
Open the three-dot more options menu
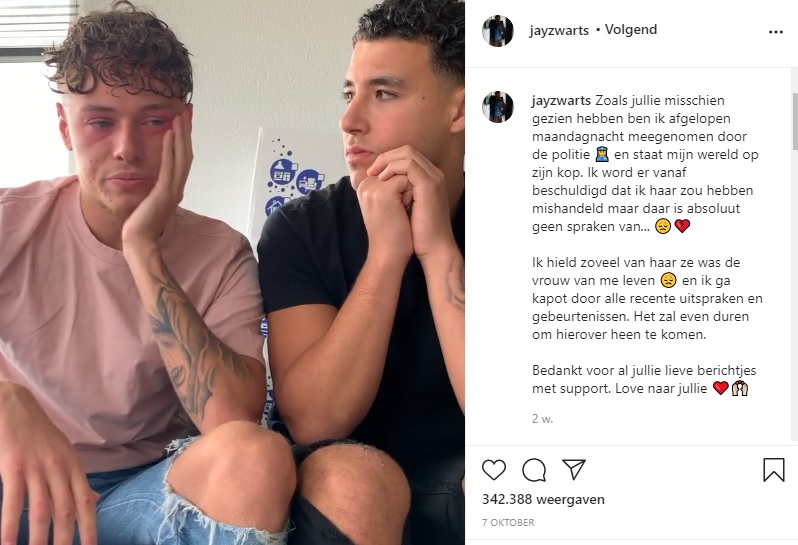[776, 32]
